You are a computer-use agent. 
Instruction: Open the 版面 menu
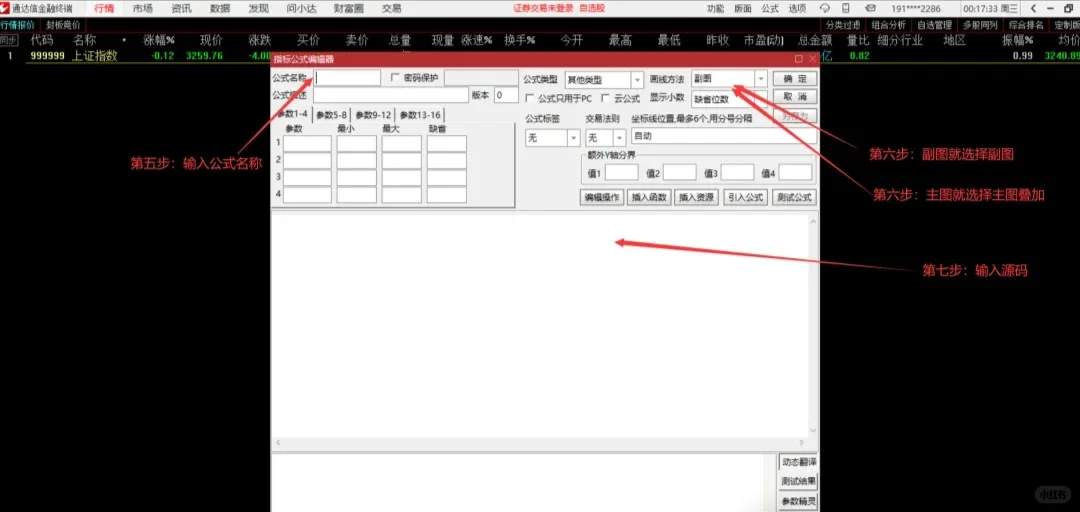pos(742,8)
